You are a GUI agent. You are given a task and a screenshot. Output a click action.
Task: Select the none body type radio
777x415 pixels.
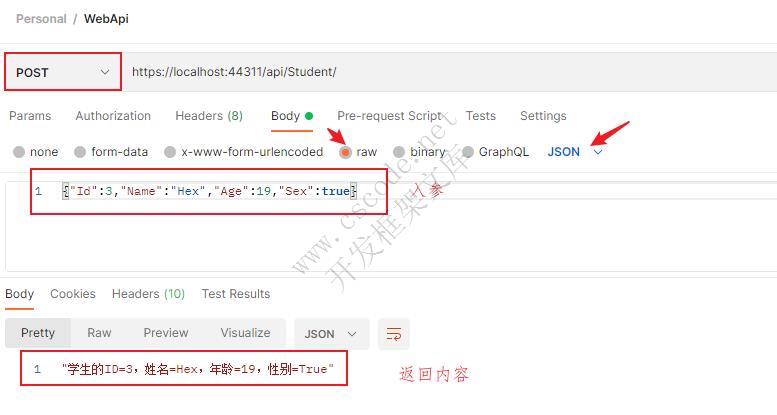[x=19, y=152]
